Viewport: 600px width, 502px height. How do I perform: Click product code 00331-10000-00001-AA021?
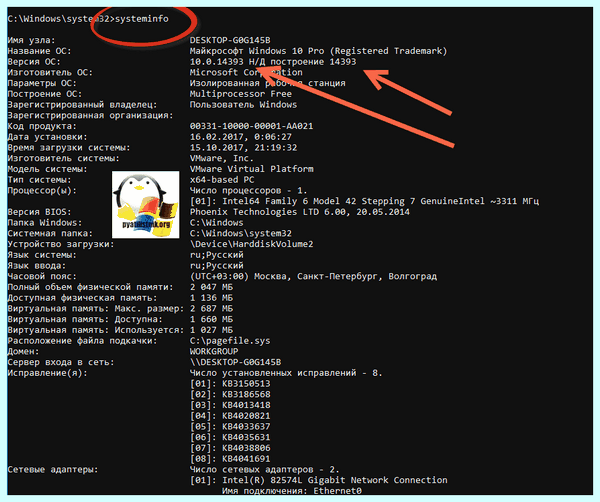pos(251,126)
